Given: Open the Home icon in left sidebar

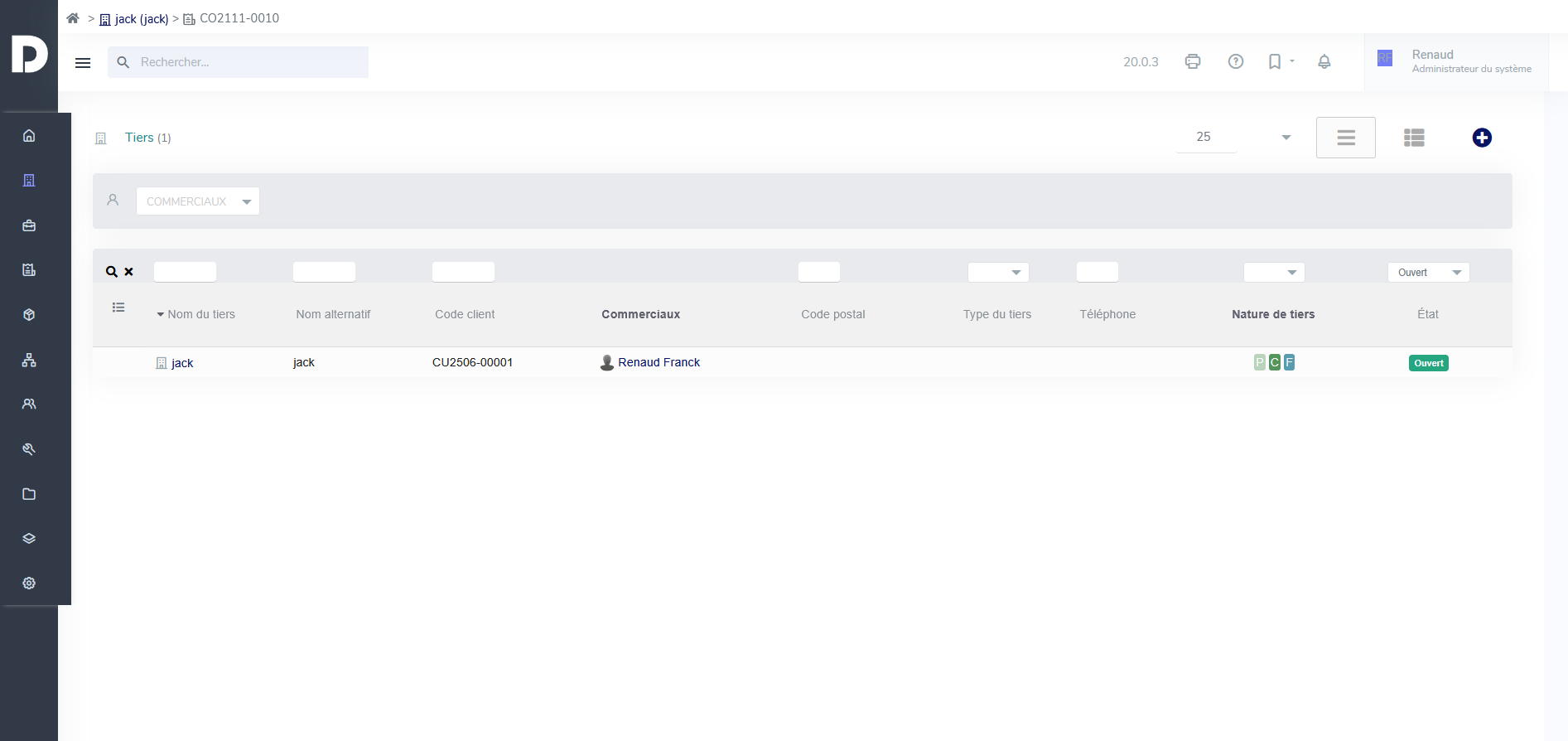Looking at the screenshot, I should (29, 136).
